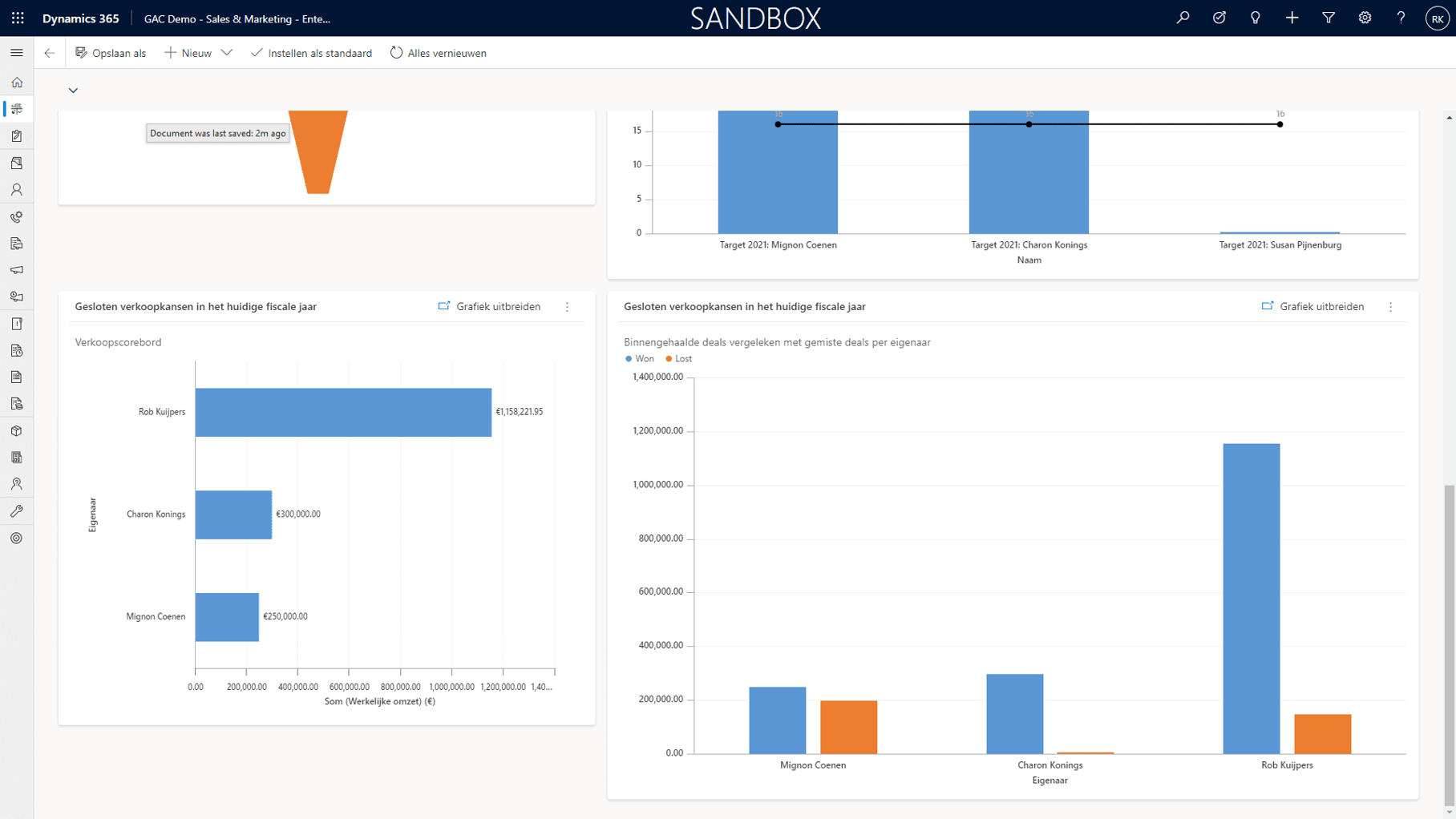Click the €250,000.00 value label
This screenshot has height=819, width=1456.
[285, 617]
